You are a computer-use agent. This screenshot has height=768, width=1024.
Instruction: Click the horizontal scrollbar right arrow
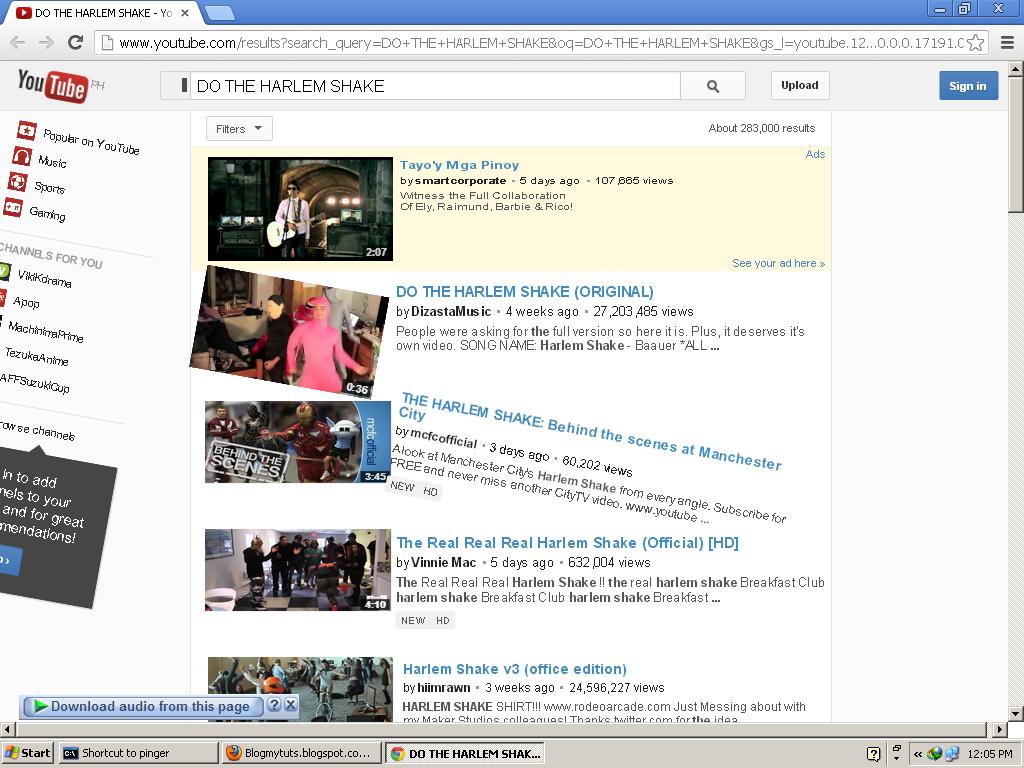(x=1000, y=729)
